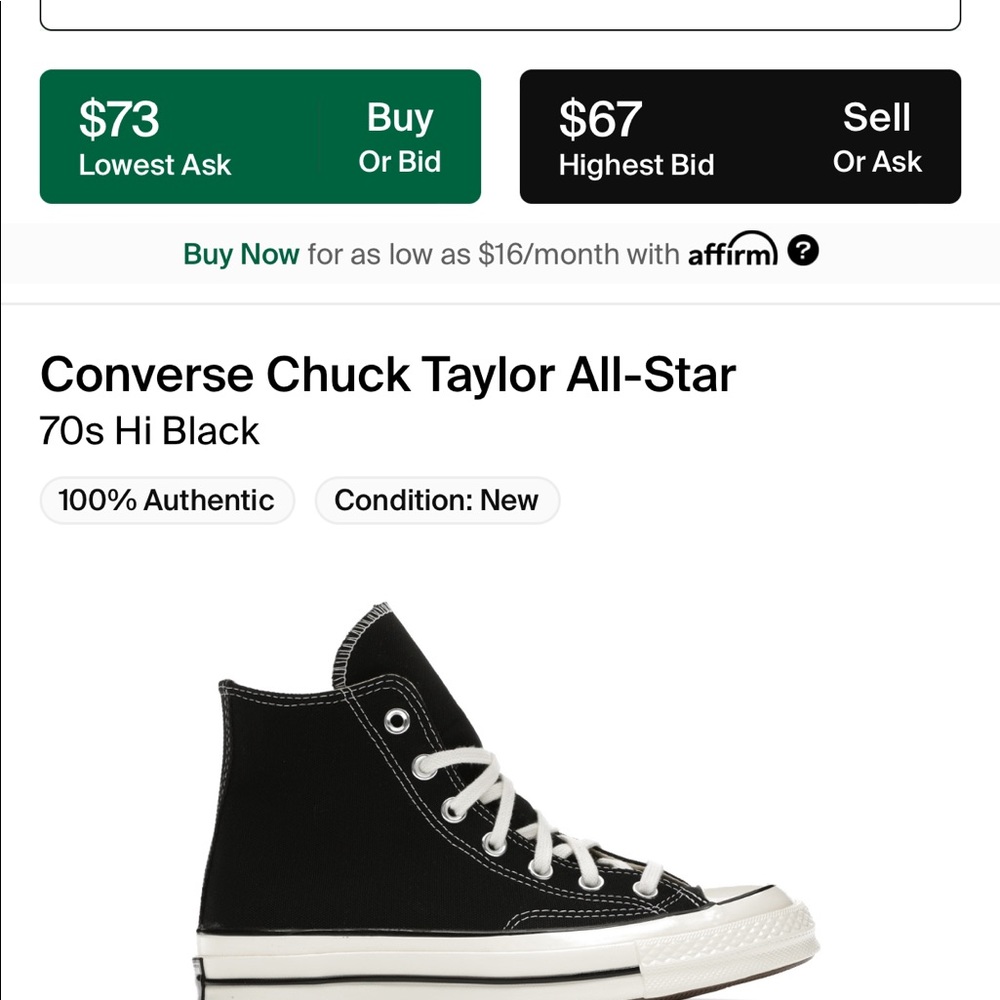Image resolution: width=1000 pixels, height=1000 pixels.
Task: Click the Highest Bid label text
Action: click(x=635, y=165)
